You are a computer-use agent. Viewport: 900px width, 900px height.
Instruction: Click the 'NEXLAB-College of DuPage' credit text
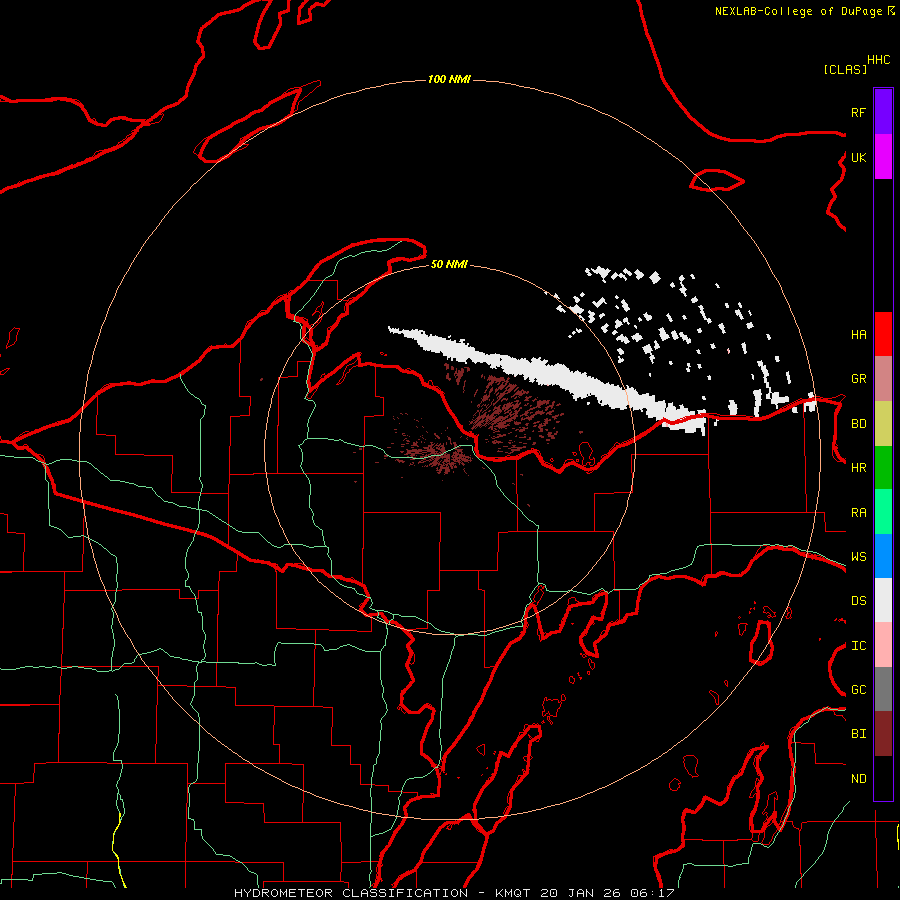click(798, 11)
